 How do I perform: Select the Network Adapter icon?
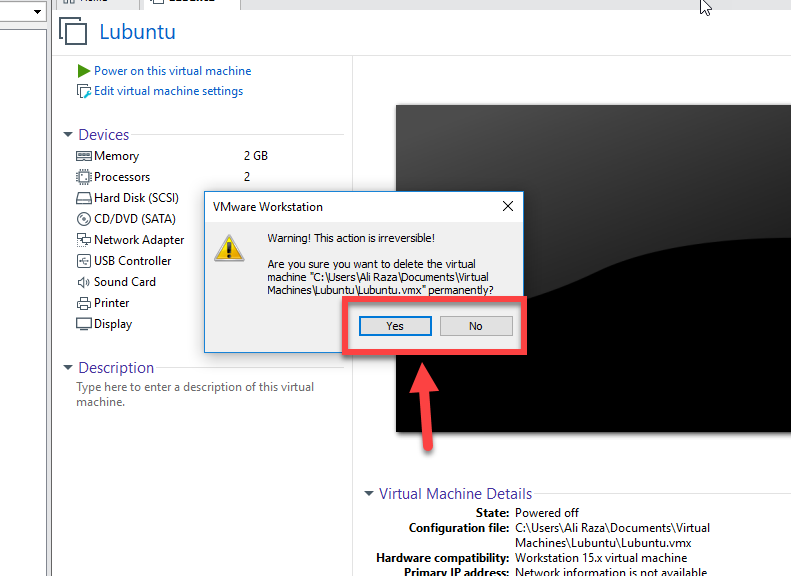[x=84, y=240]
